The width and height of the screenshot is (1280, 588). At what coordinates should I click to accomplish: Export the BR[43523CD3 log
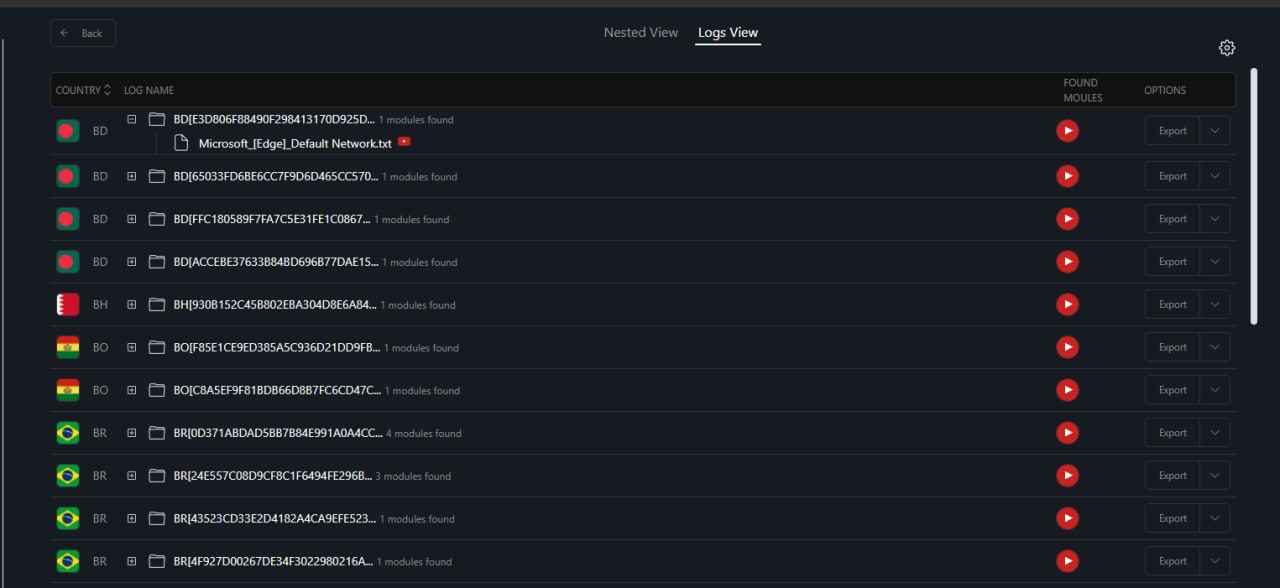[x=1173, y=518]
